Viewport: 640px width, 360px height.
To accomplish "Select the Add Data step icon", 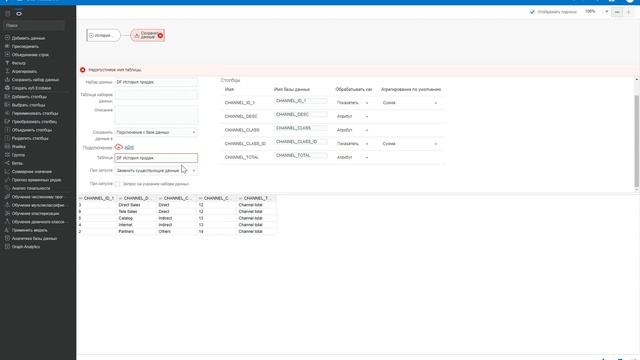I will point(7,38).
